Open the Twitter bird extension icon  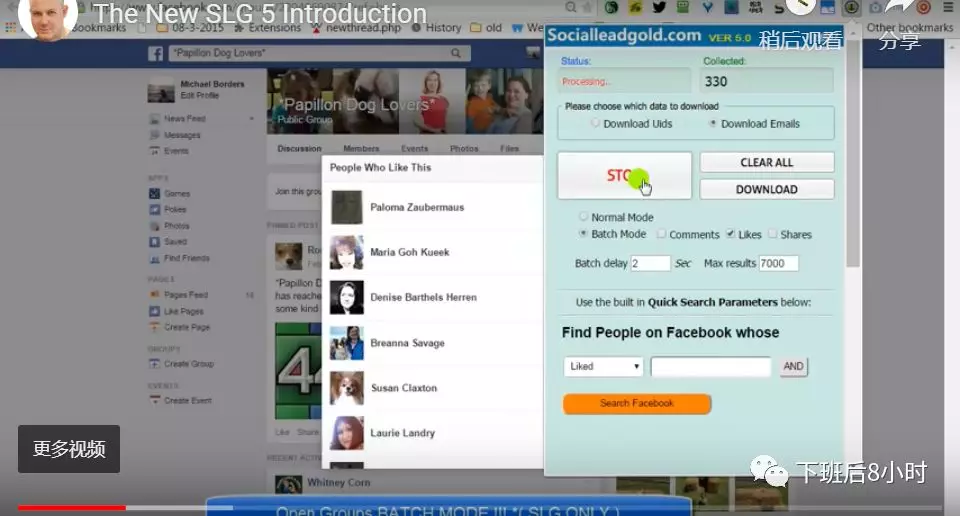tap(659, 7)
